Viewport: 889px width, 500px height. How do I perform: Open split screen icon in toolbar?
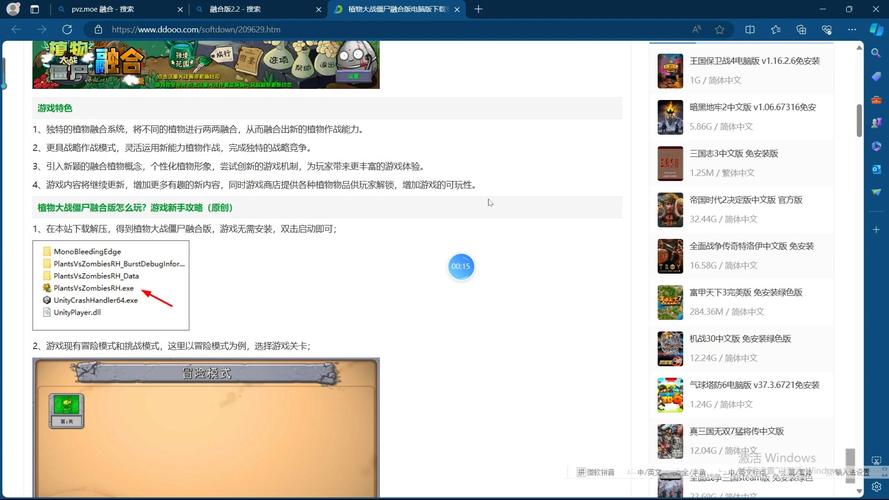click(750, 29)
